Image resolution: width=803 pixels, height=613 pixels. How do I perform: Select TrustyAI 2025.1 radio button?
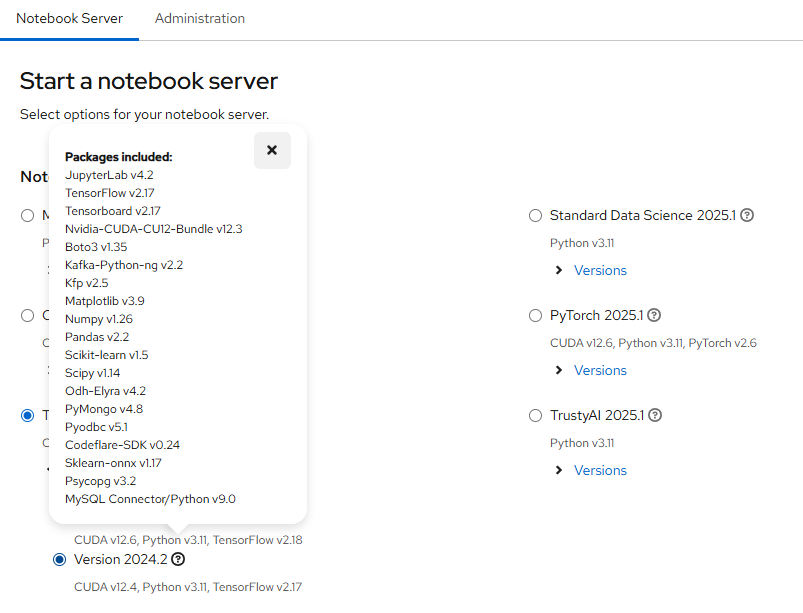(535, 415)
